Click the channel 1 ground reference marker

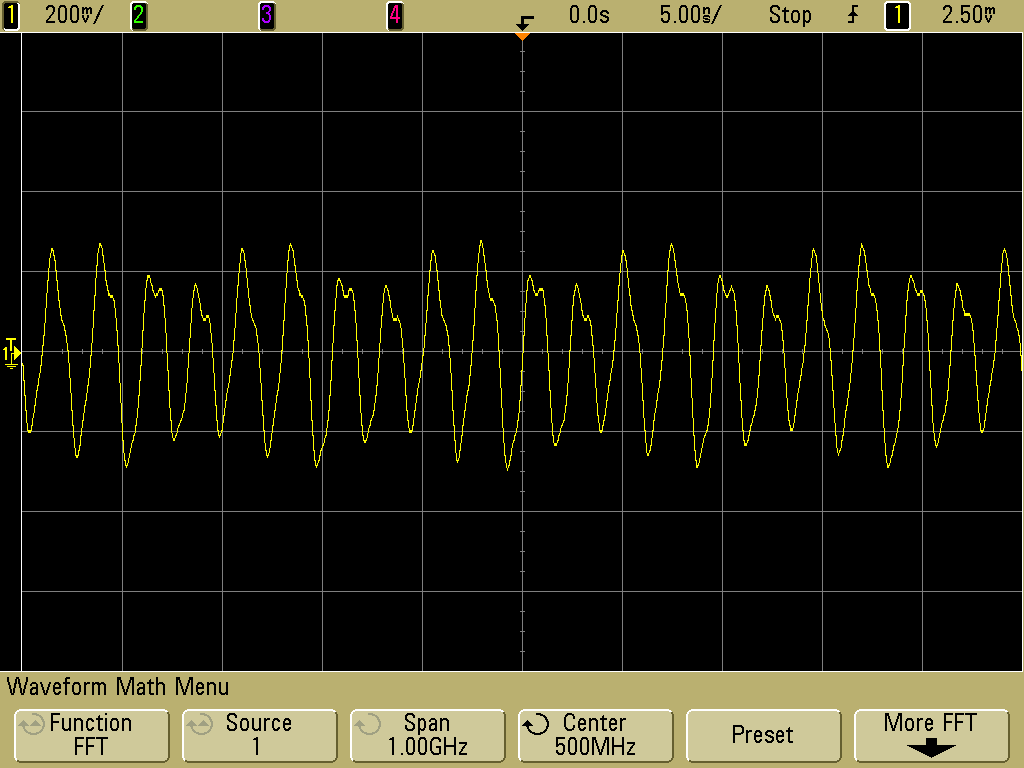coord(11,351)
